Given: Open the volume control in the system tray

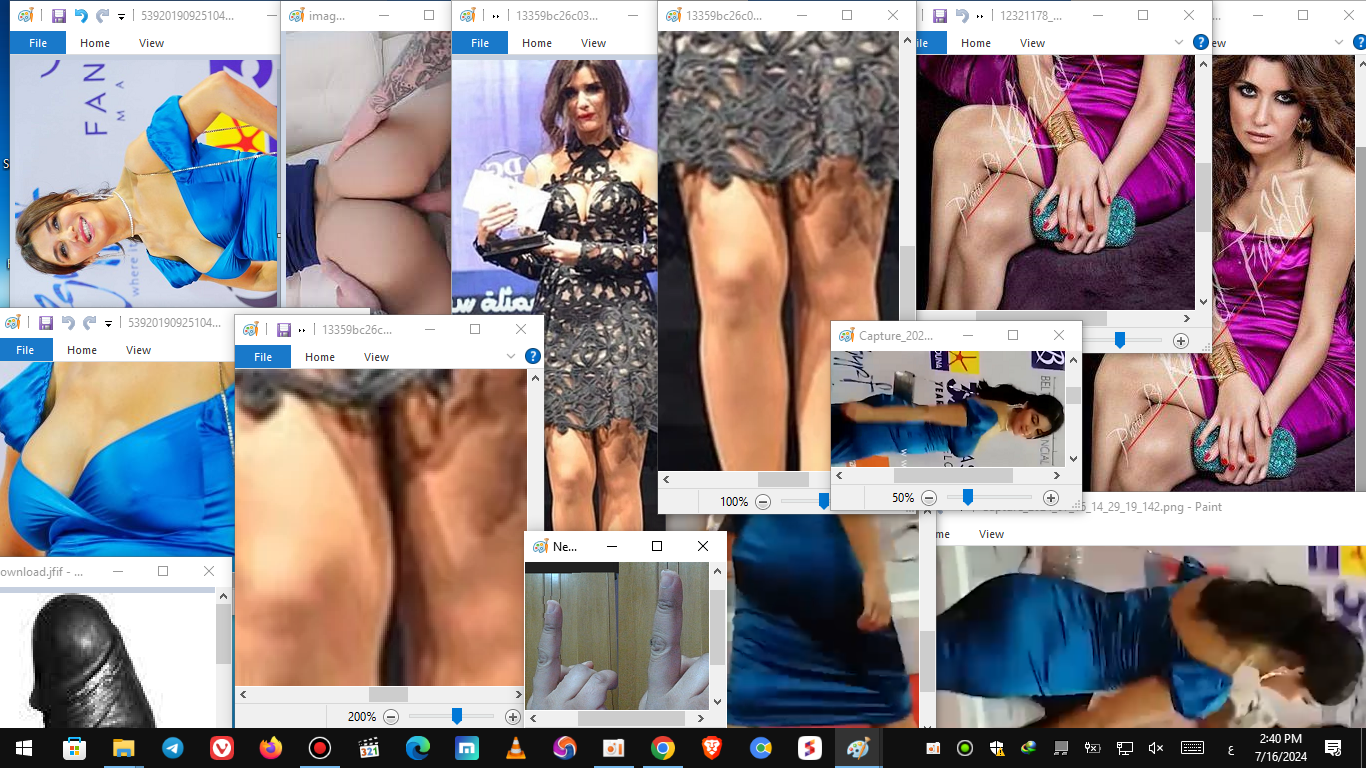Looking at the screenshot, I should pyautogui.click(x=1155, y=747).
